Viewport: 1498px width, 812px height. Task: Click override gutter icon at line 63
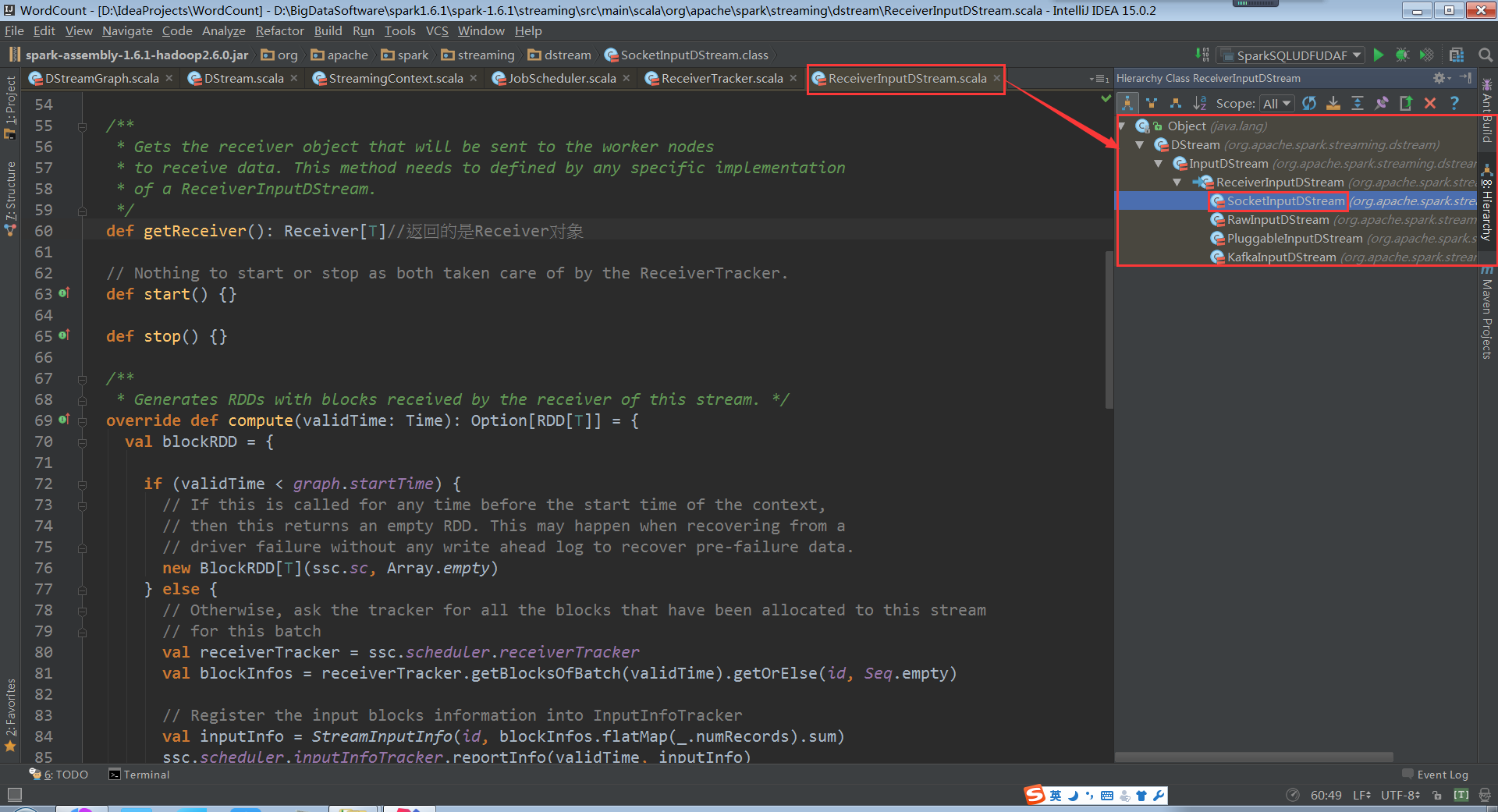(64, 293)
